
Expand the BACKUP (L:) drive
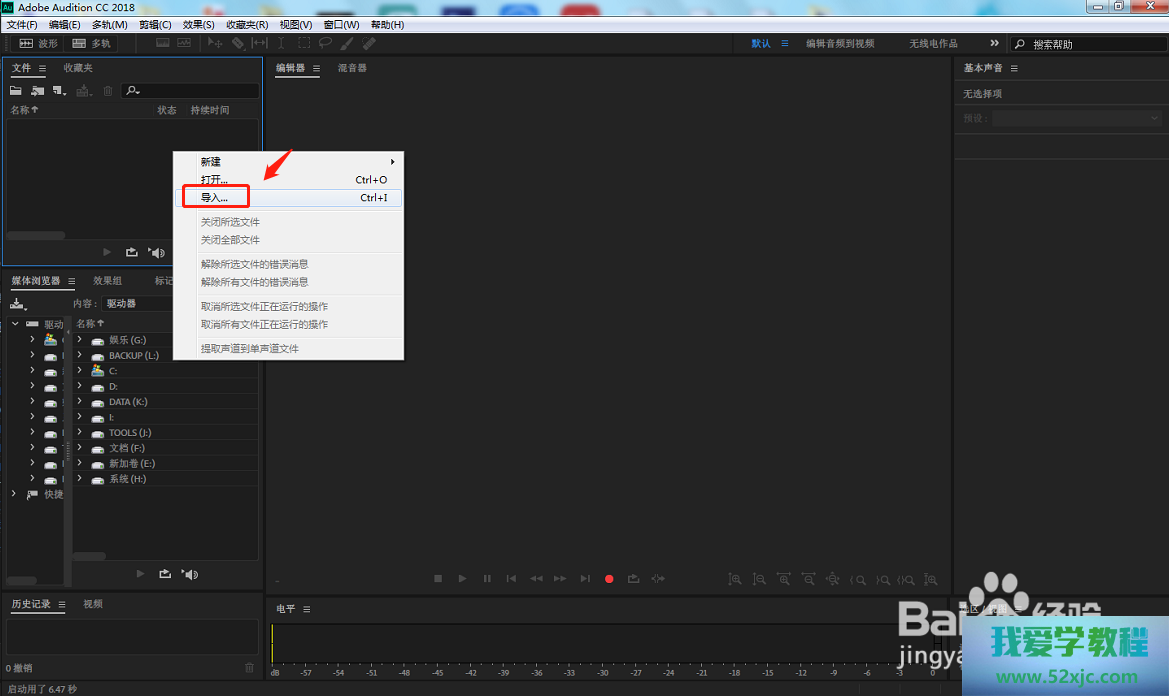[80, 355]
